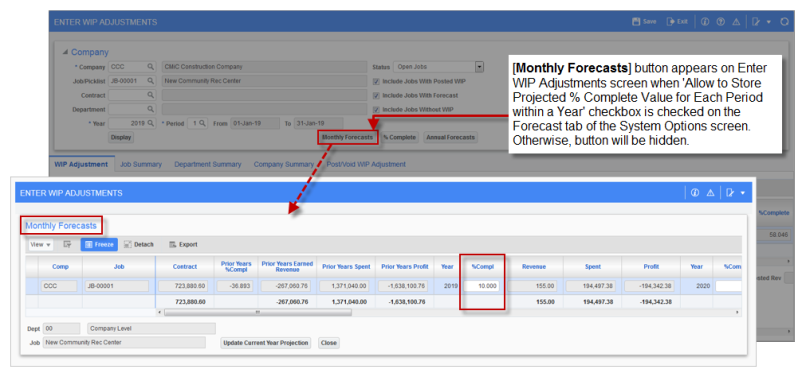Open the View dropdown in table toolbar

tap(40, 245)
